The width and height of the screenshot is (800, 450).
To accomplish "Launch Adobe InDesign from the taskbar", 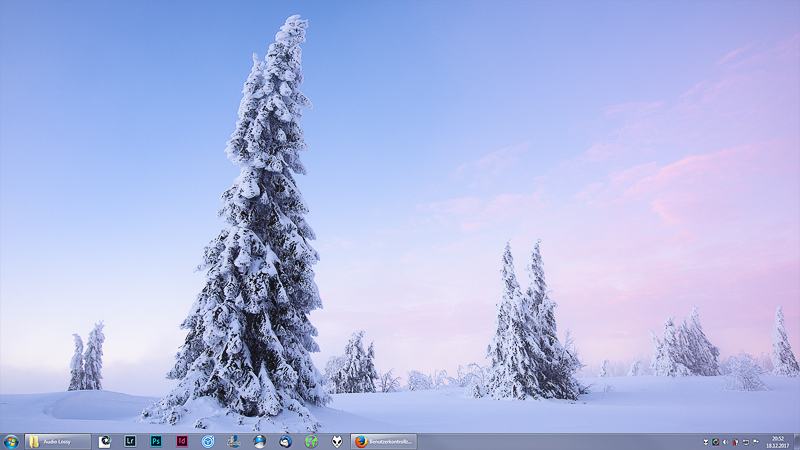I will 182,441.
